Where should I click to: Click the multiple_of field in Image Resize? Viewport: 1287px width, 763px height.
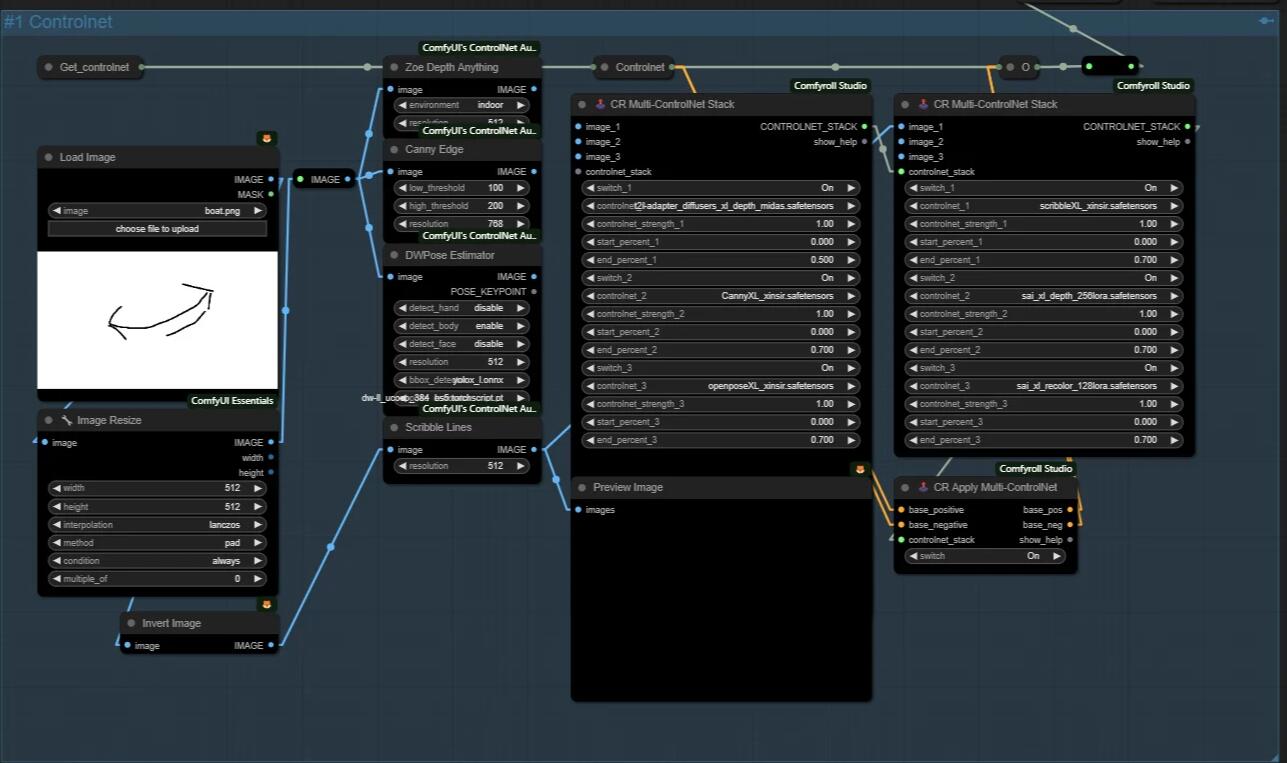point(157,578)
